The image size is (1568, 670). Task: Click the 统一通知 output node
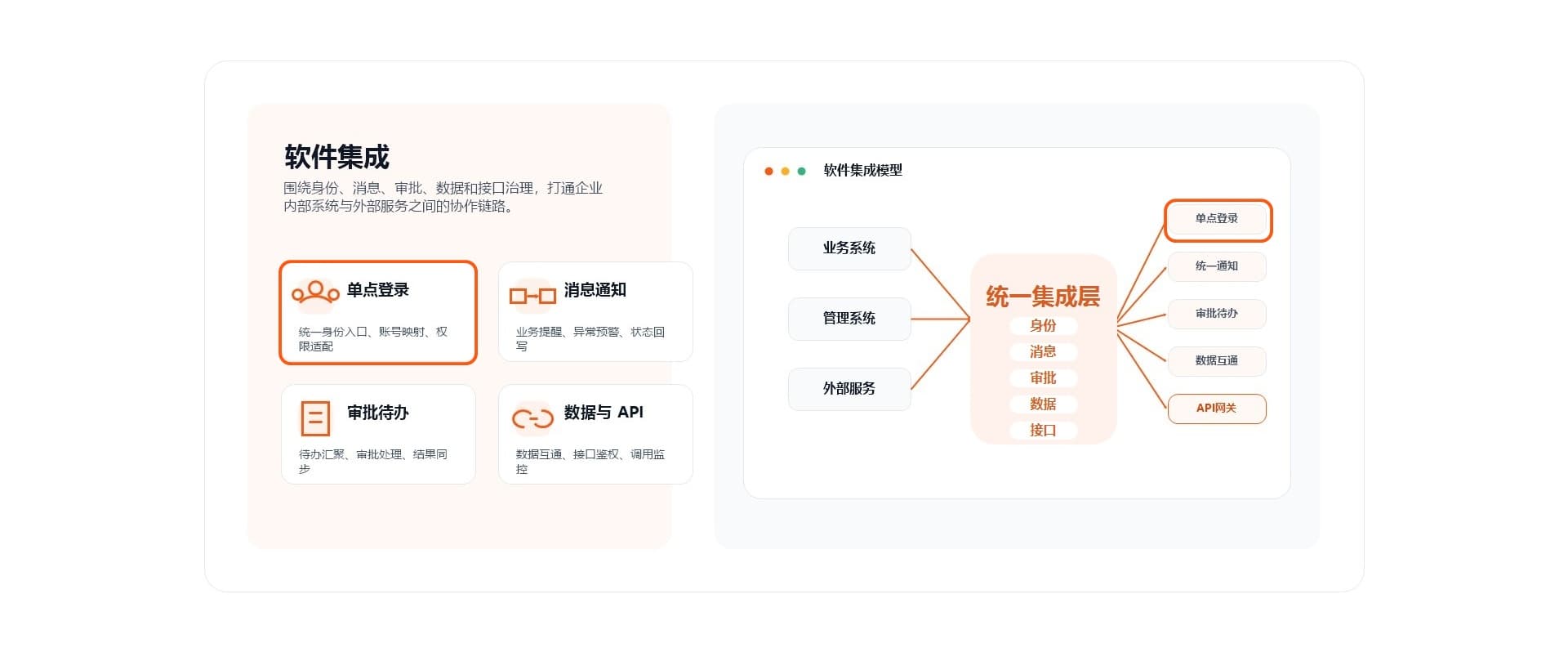[x=1217, y=266]
